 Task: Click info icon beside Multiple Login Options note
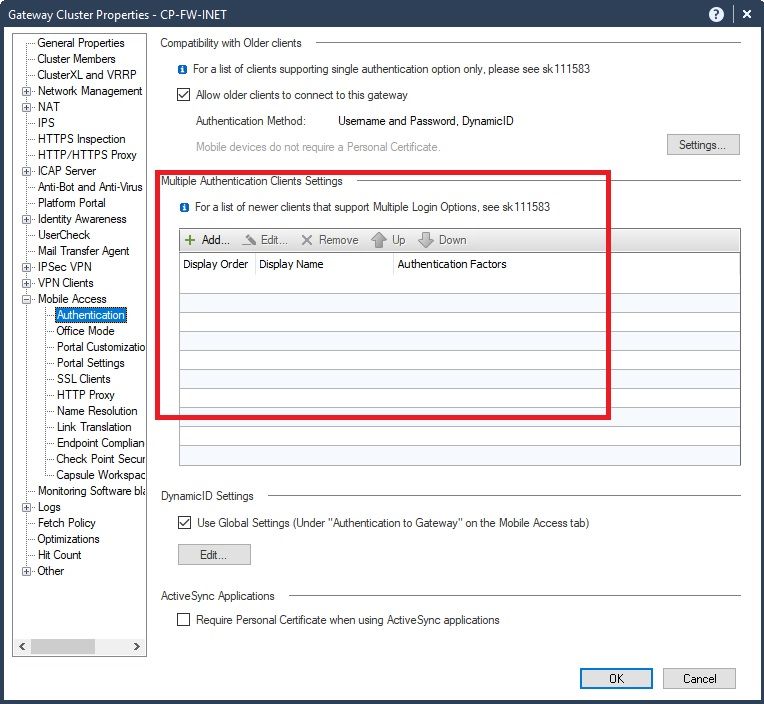184,208
